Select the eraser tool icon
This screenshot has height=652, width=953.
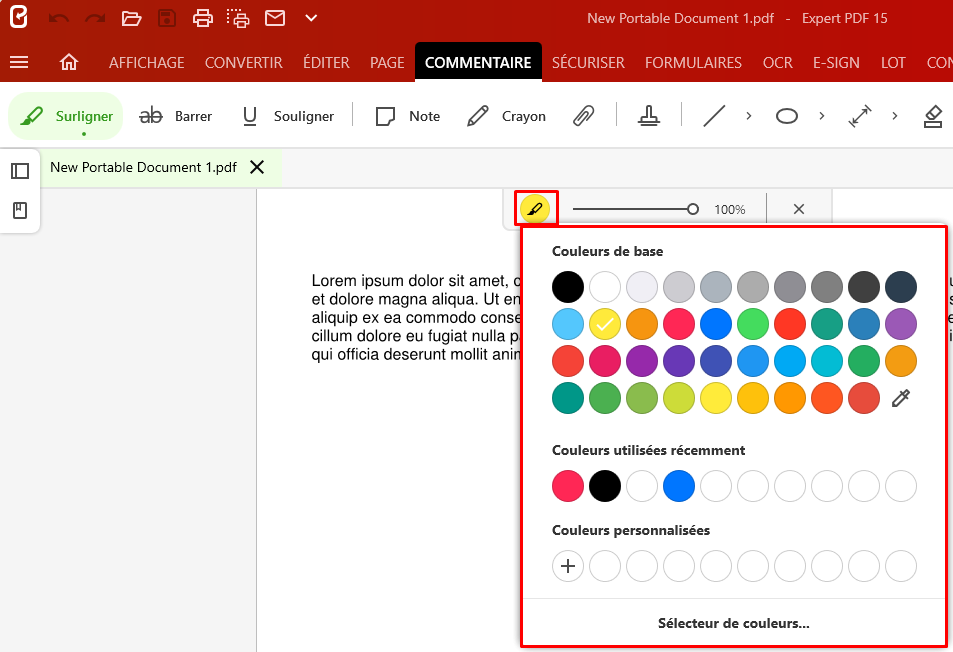coord(932,115)
